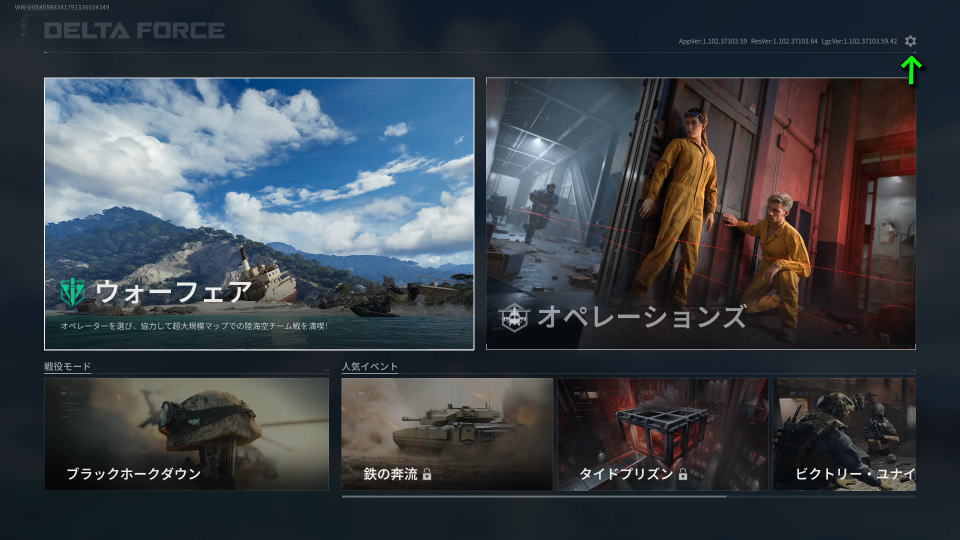Click the lock icon on 鉄の奔流
This screenshot has height=540, width=960.
[x=427, y=474]
